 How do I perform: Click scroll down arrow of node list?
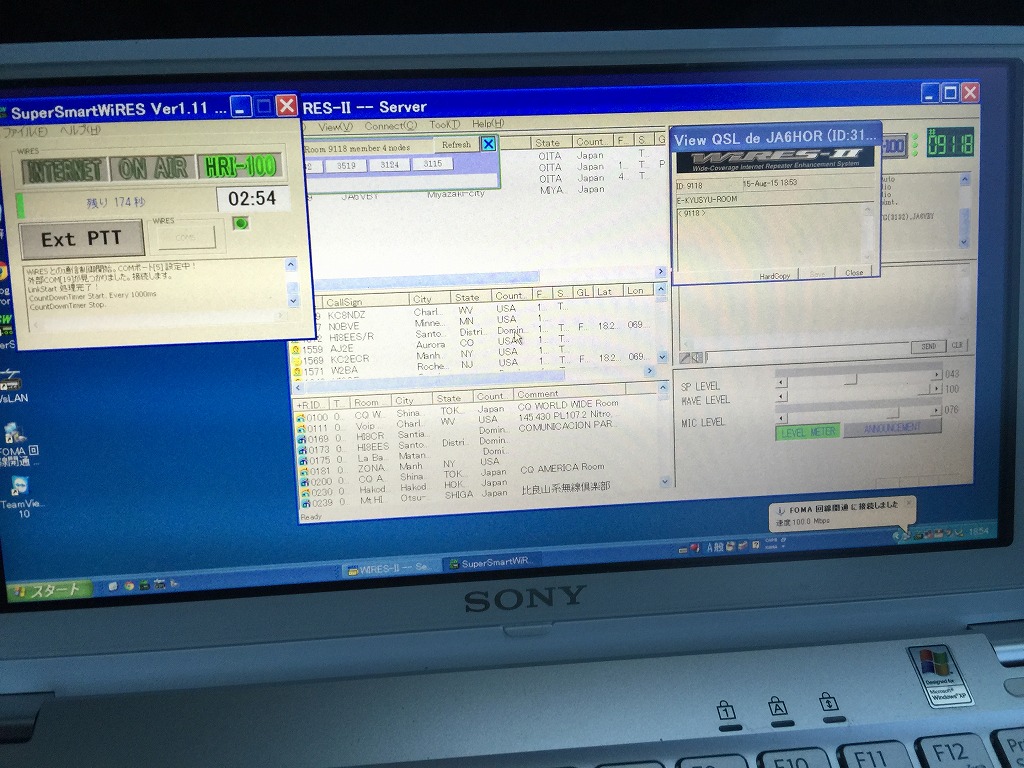point(662,357)
